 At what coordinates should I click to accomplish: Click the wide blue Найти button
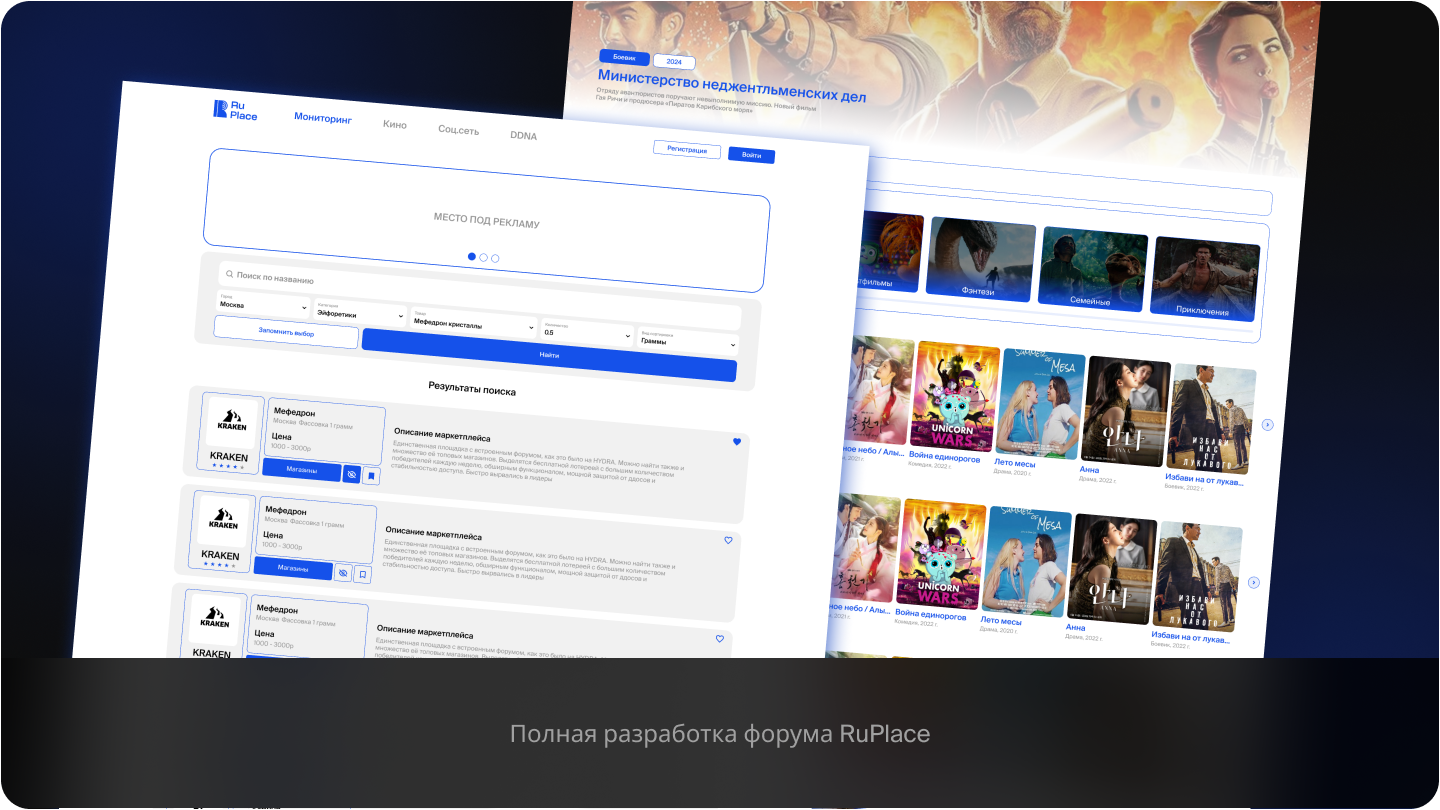pos(549,355)
